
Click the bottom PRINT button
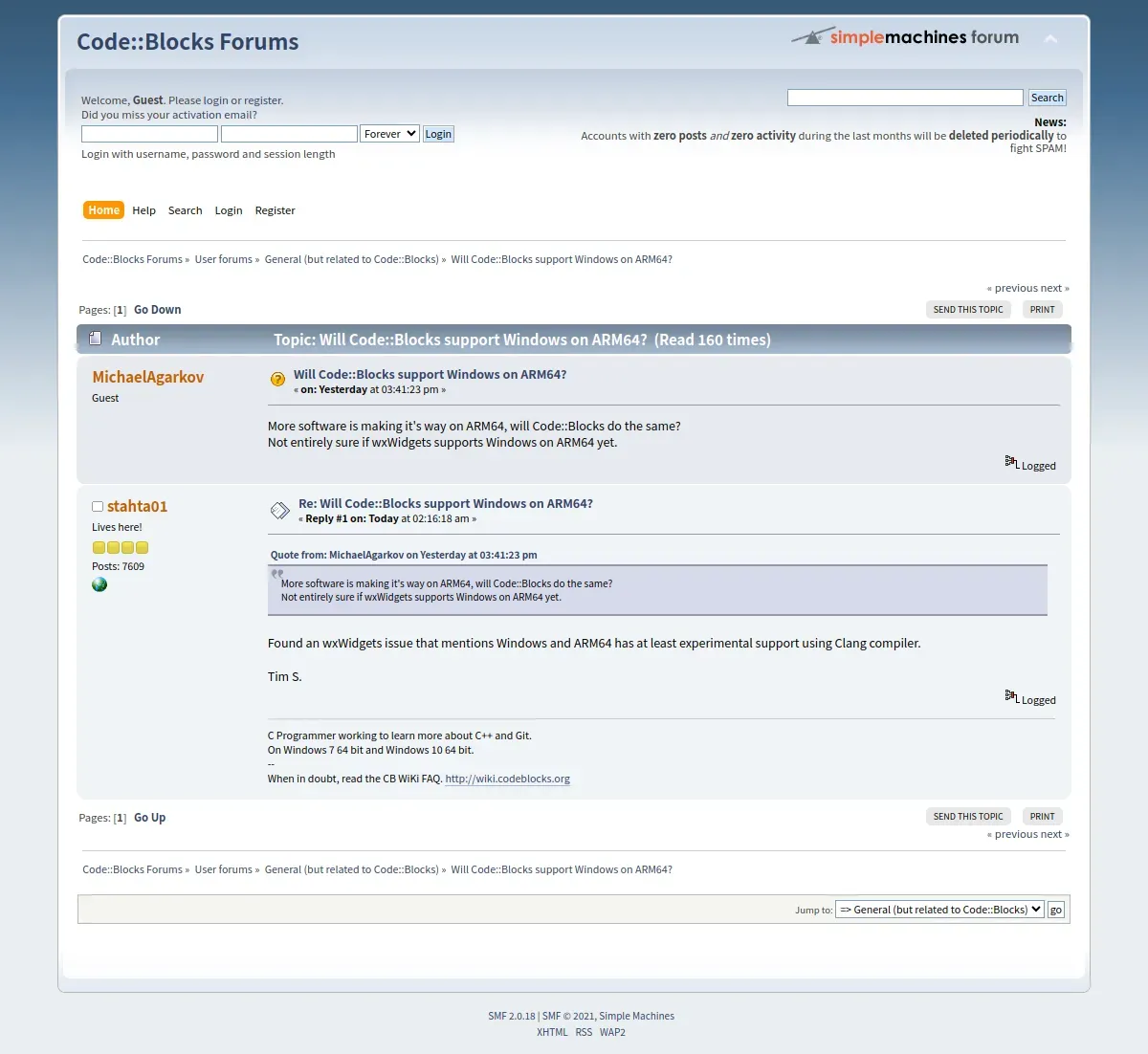[x=1042, y=817]
